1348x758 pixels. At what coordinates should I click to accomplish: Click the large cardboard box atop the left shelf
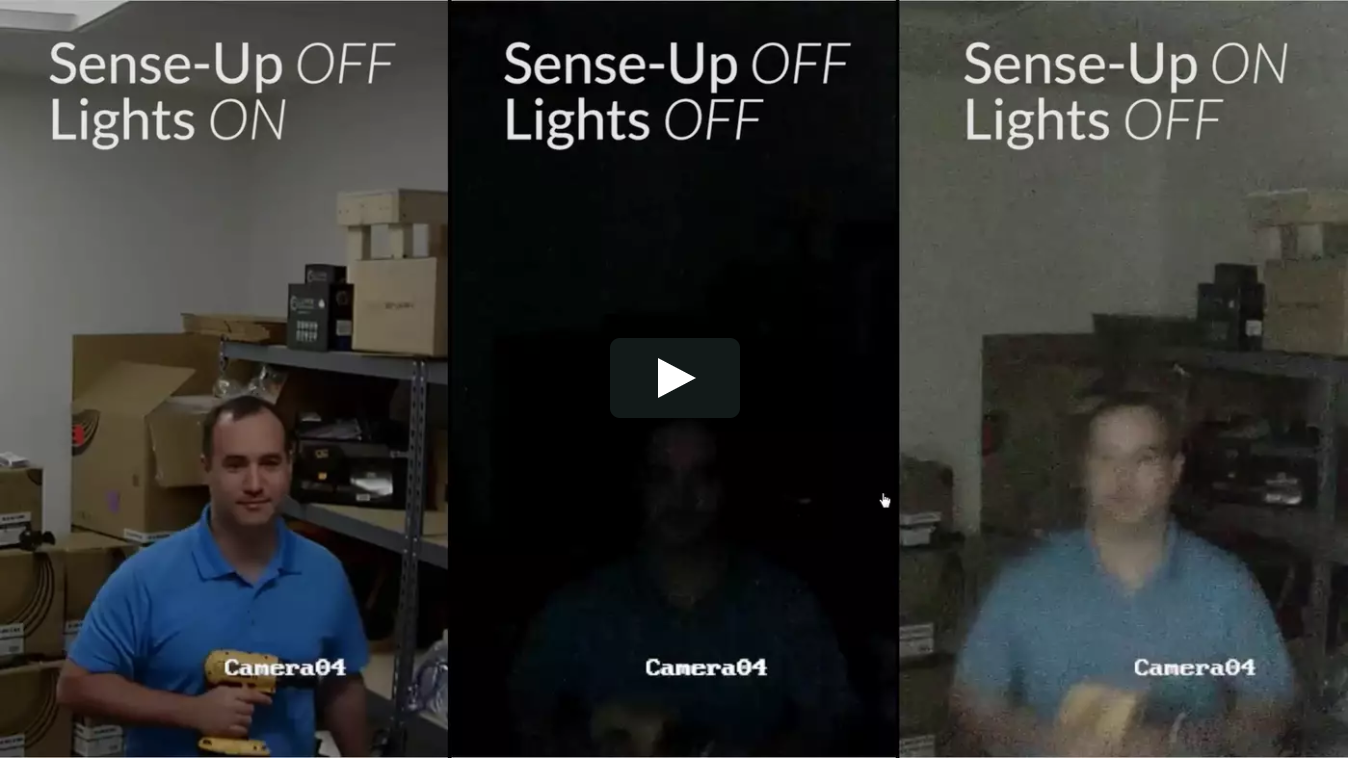[399, 305]
